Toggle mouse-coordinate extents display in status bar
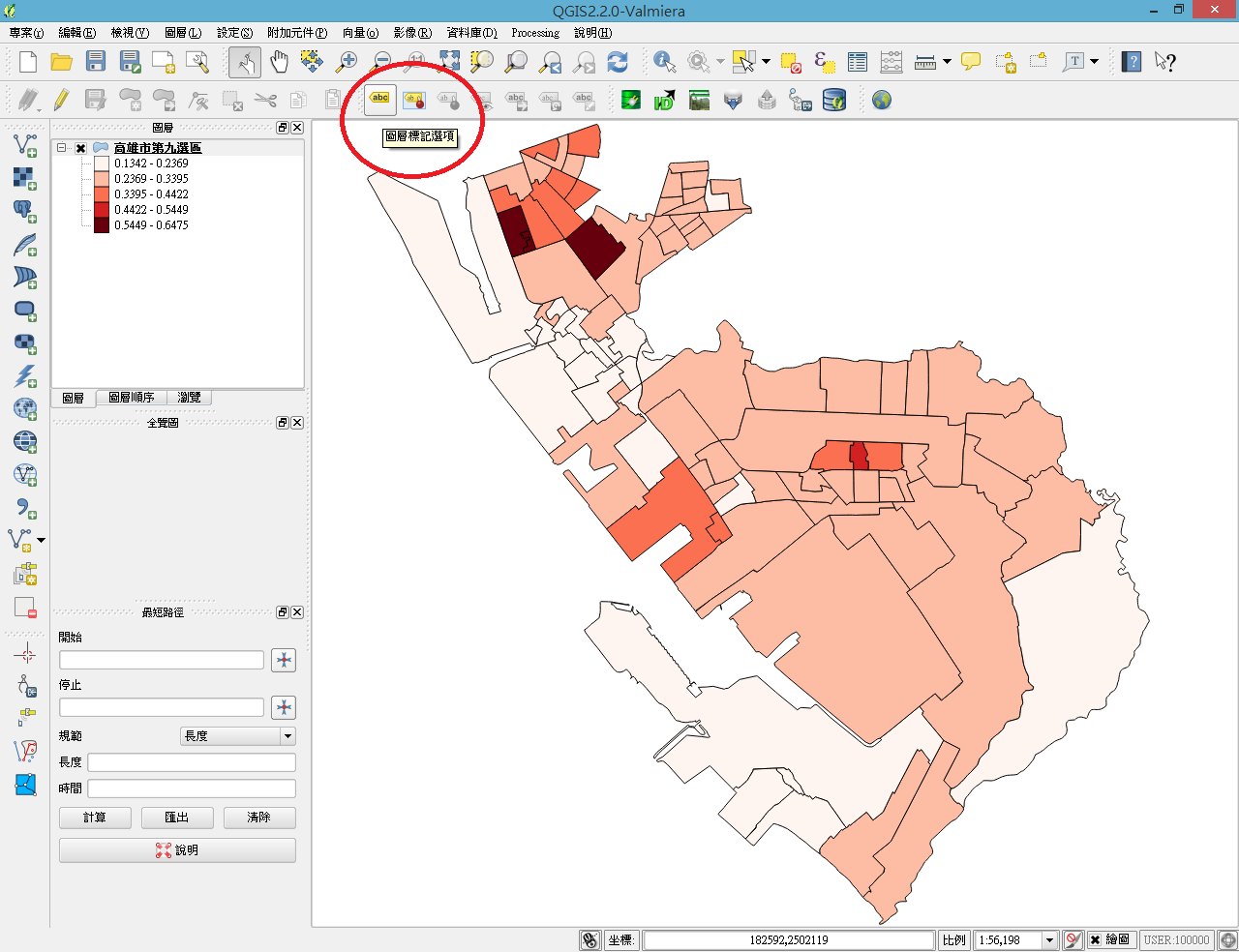Image resolution: width=1239 pixels, height=952 pixels. click(x=590, y=939)
